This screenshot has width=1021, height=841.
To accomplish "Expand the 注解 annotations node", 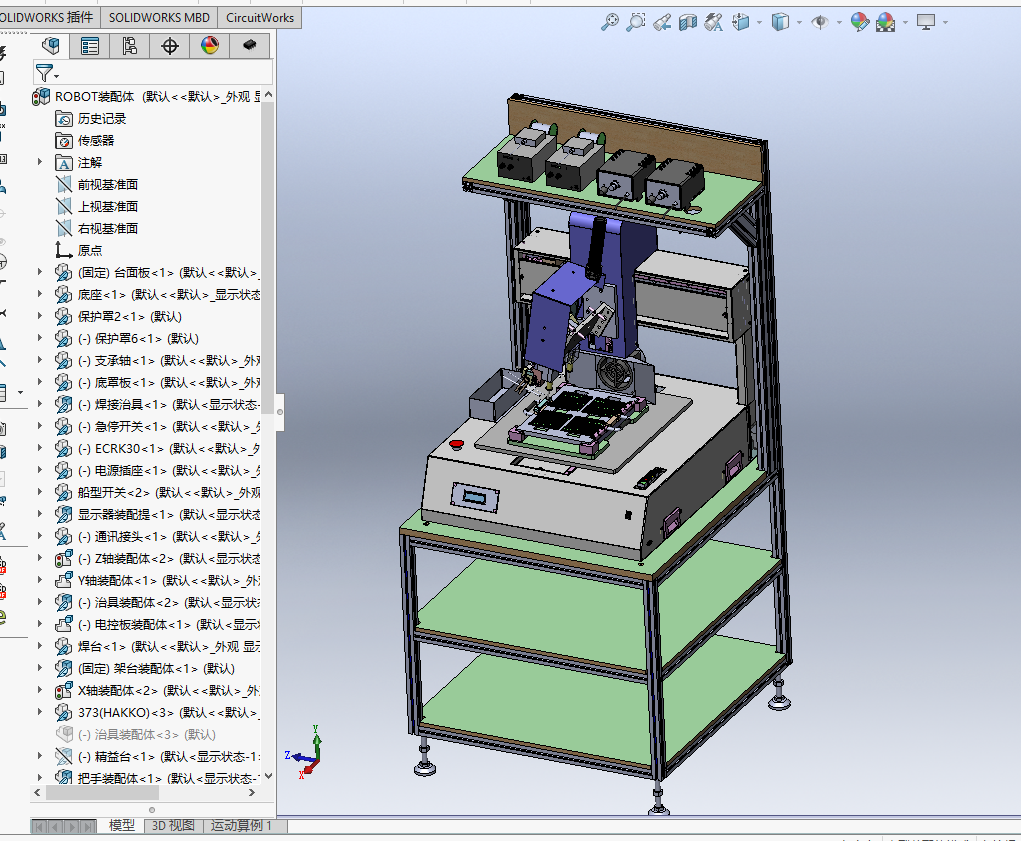I will [x=40, y=162].
